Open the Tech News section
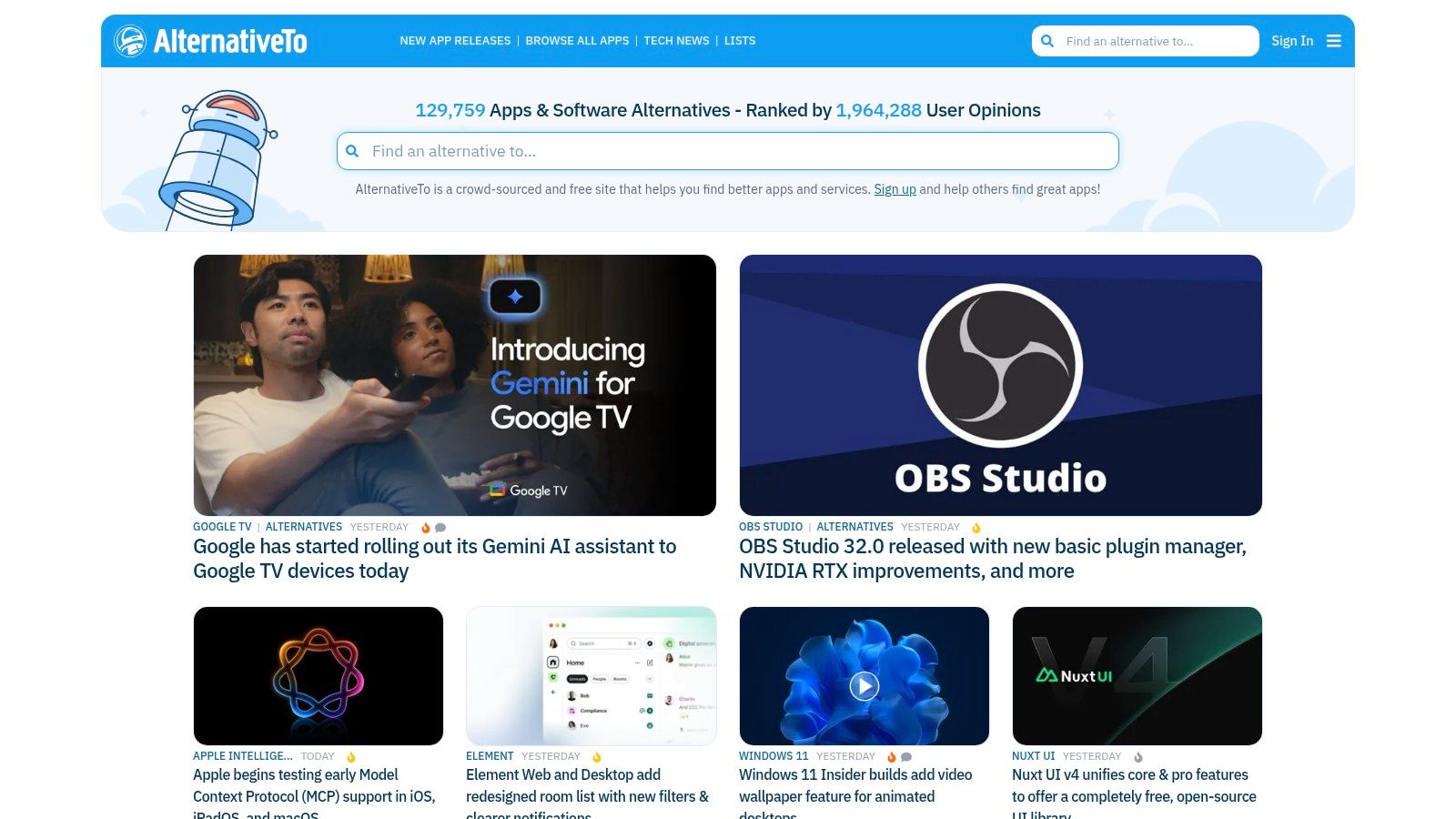This screenshot has width=1456, height=819. point(676,41)
